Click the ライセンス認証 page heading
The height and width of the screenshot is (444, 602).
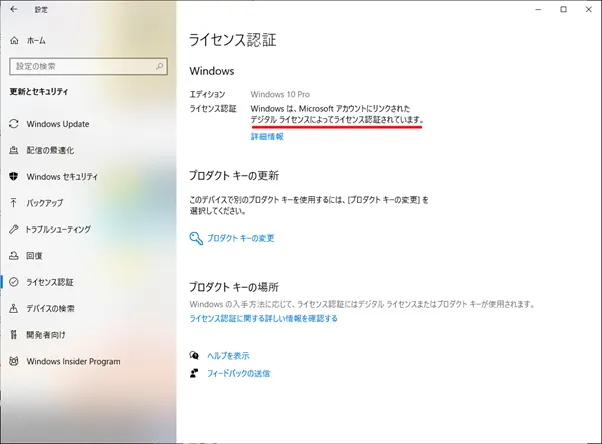pyautogui.click(x=233, y=40)
